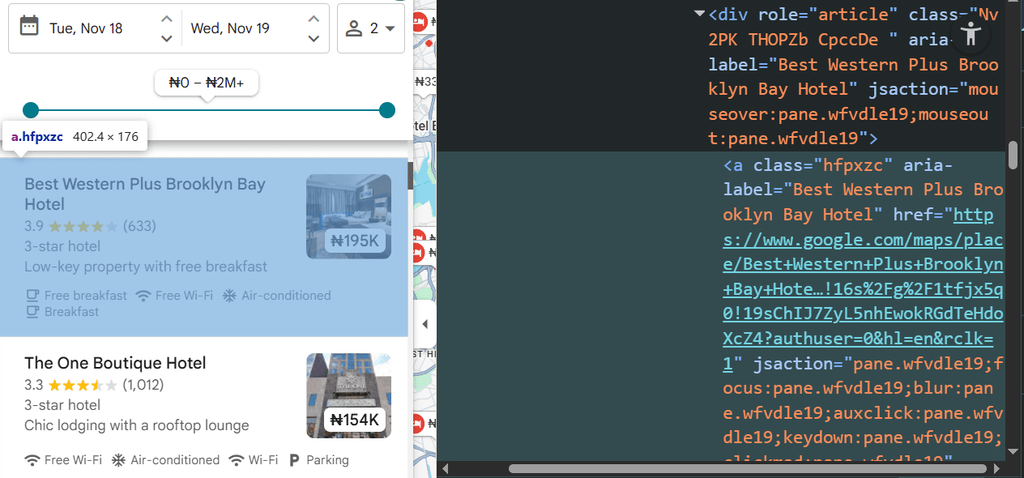The width and height of the screenshot is (1024, 478).
Task: Click the accessibility person icon in DevTools
Action: pyautogui.click(x=970, y=35)
